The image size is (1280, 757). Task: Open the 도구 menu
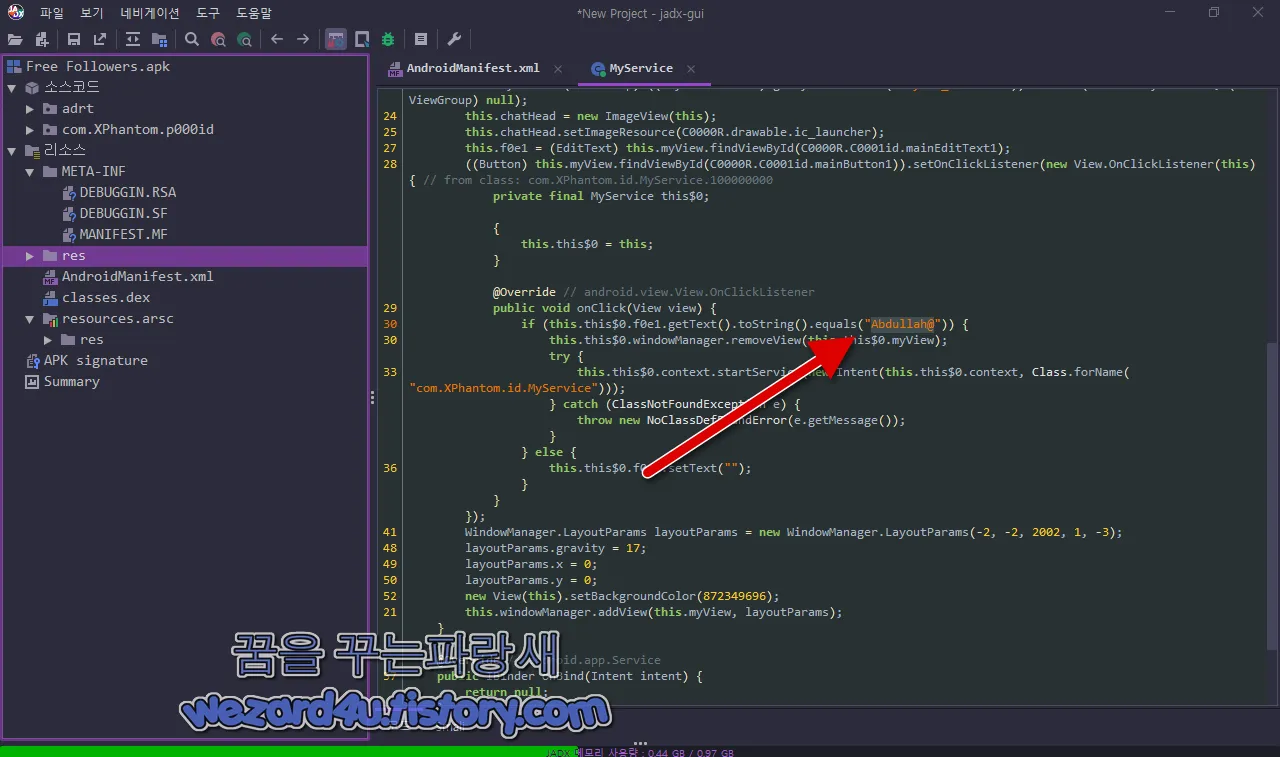(208, 13)
